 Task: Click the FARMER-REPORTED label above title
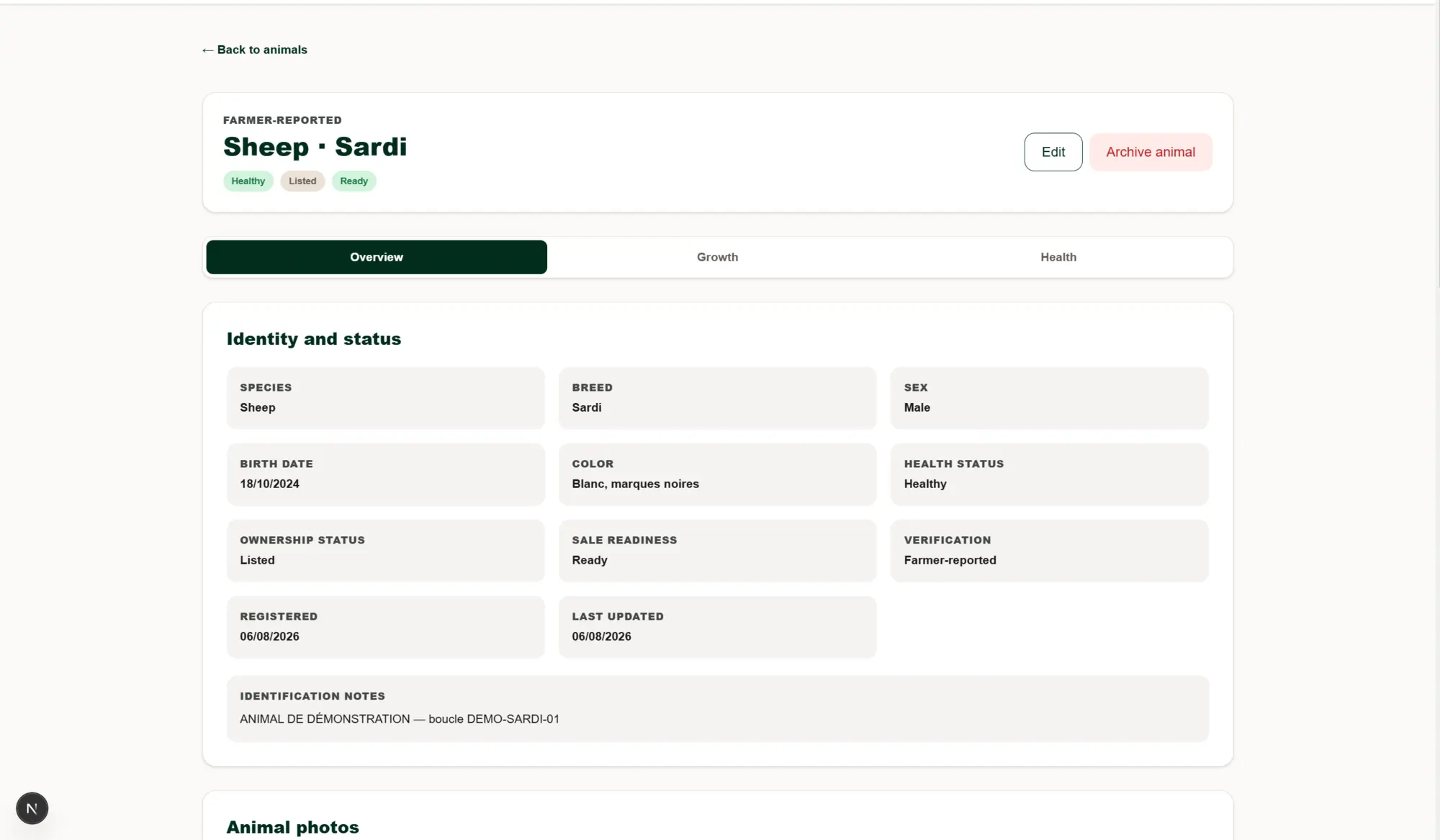[282, 120]
